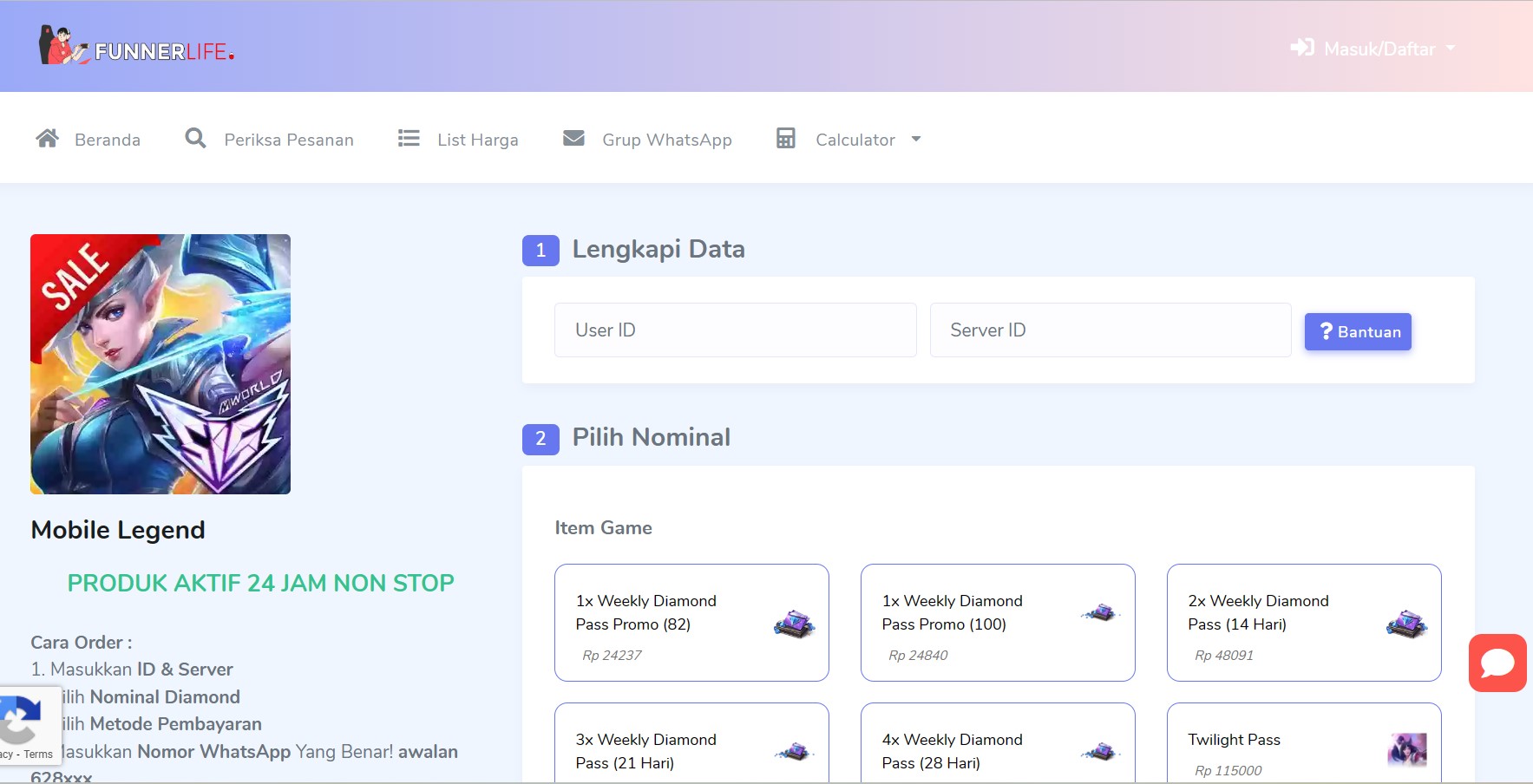Click the Beranda home icon
Viewport: 1533px width, 784px height.
click(48, 138)
